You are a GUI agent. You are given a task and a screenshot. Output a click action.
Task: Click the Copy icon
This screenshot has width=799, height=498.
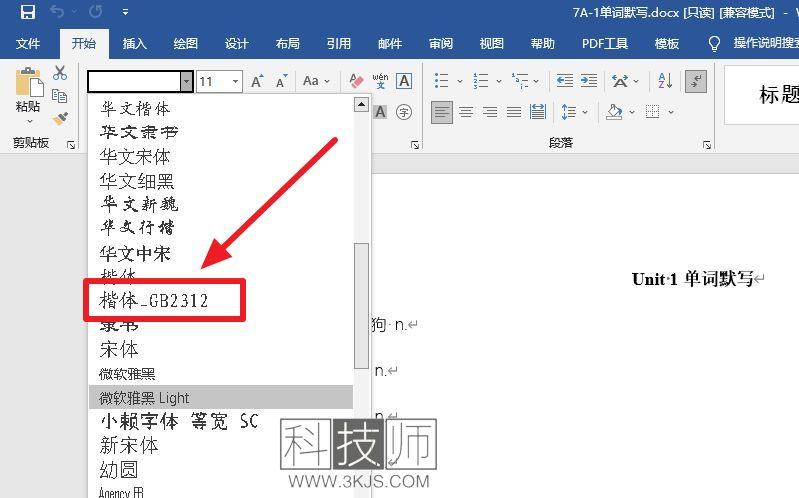pyautogui.click(x=60, y=96)
